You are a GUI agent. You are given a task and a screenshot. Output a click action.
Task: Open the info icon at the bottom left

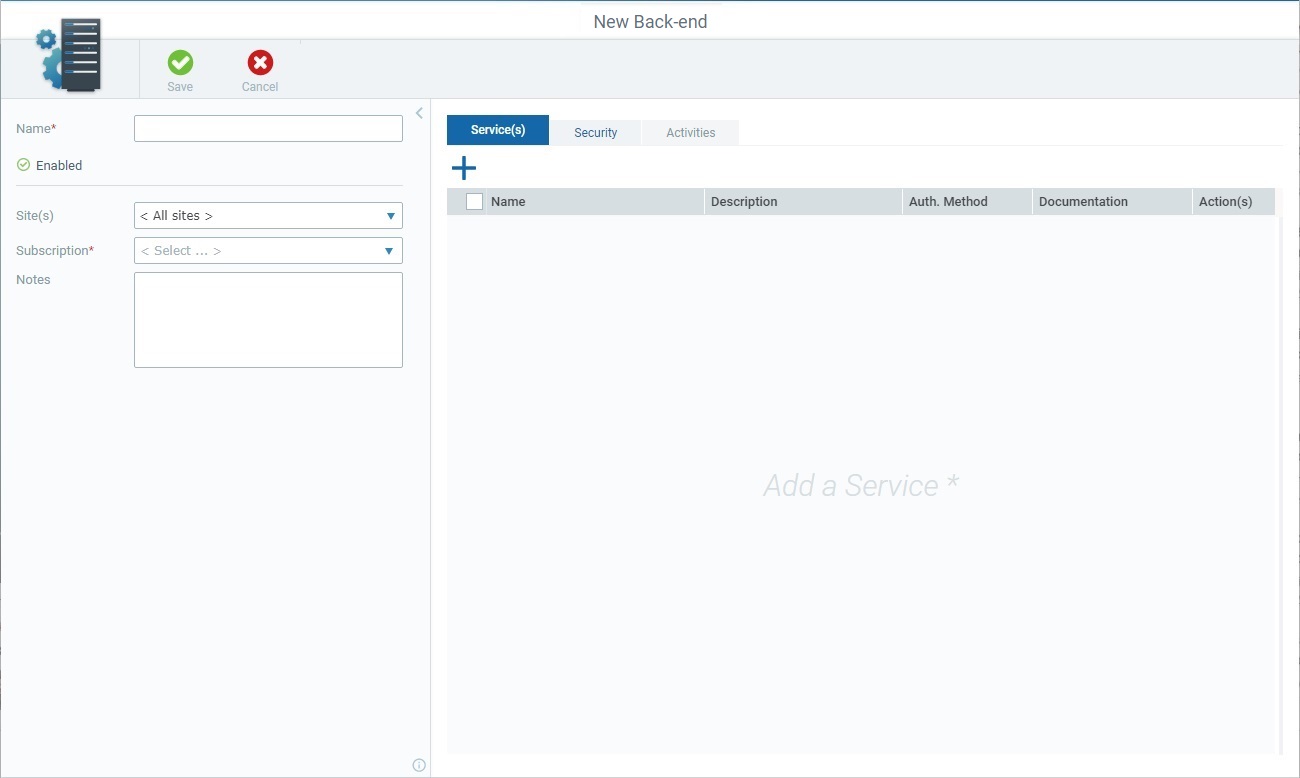click(x=419, y=764)
